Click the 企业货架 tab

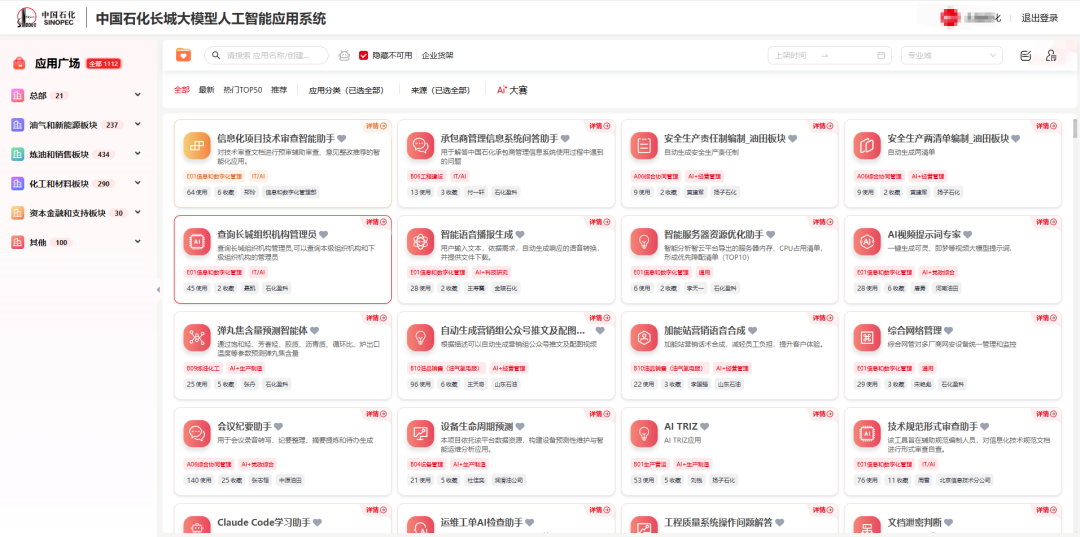(x=437, y=55)
